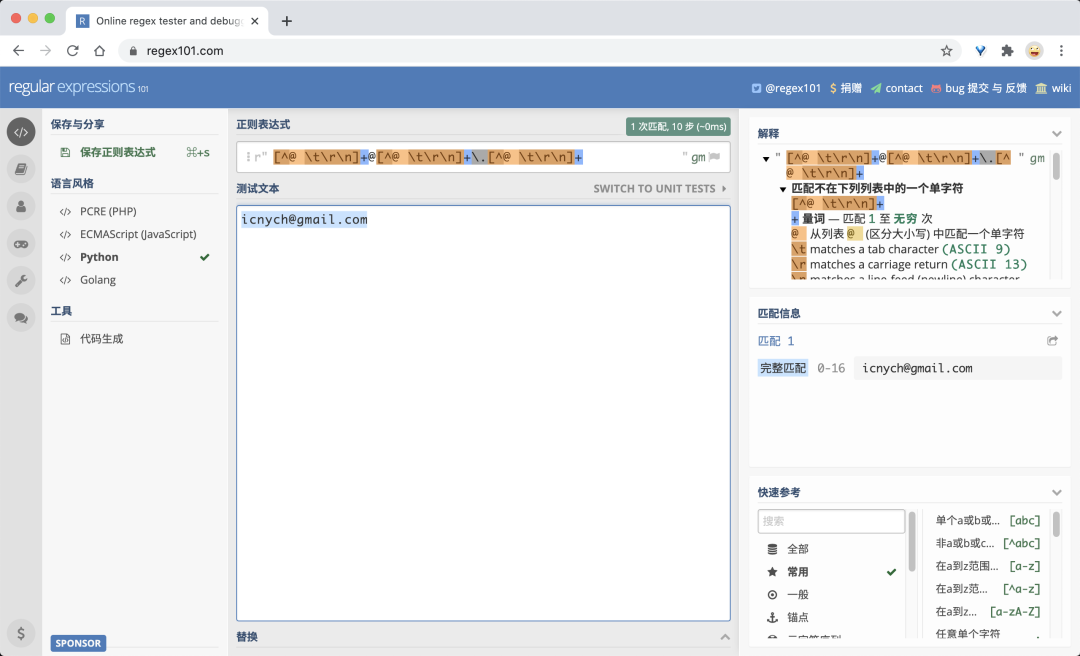
Task: Select the 锚点 anchor icon category
Action: [x=772, y=617]
